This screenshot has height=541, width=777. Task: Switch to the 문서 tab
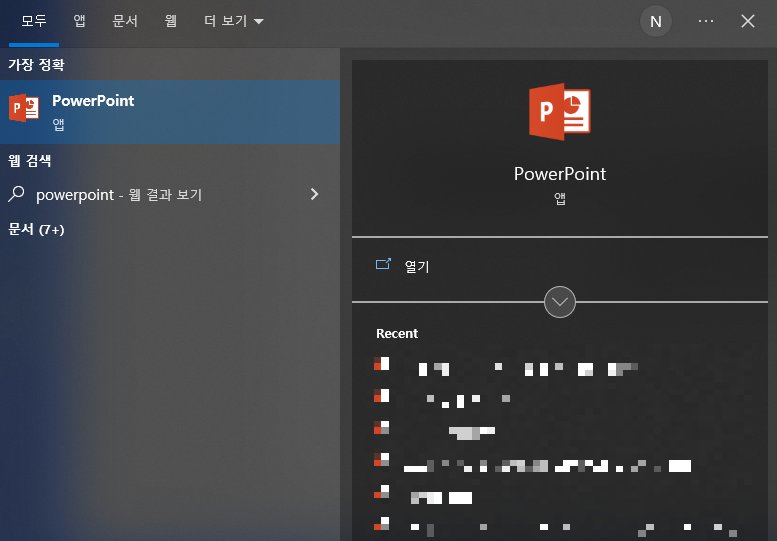(125, 21)
